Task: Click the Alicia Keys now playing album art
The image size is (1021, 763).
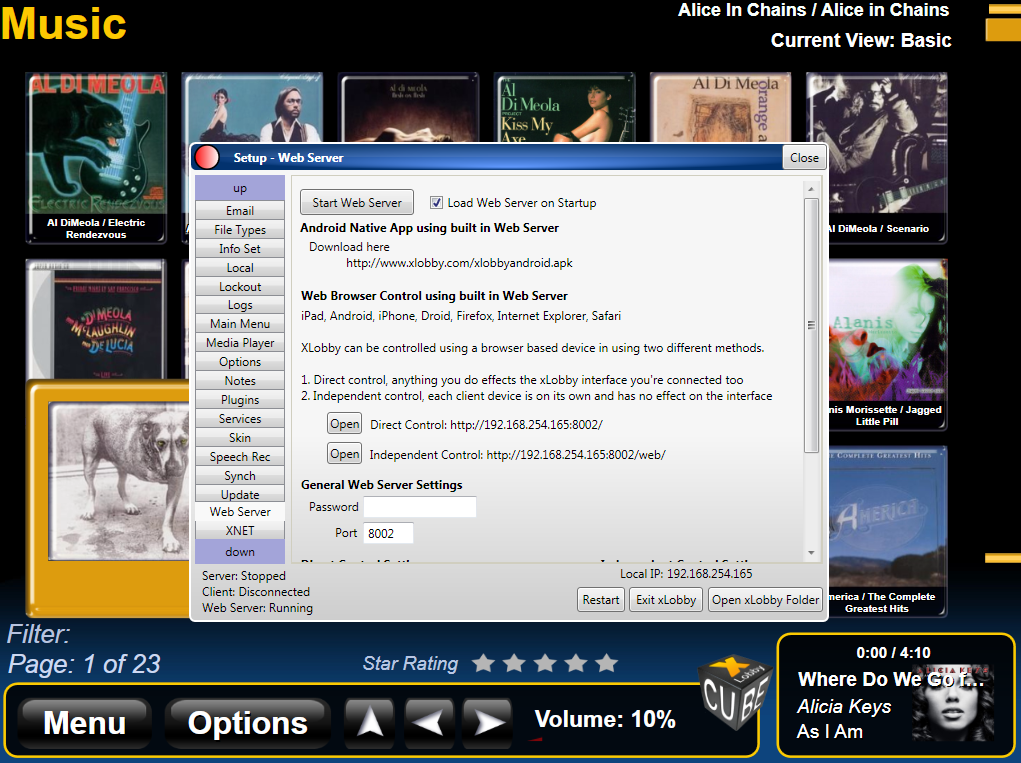Action: coord(953,703)
